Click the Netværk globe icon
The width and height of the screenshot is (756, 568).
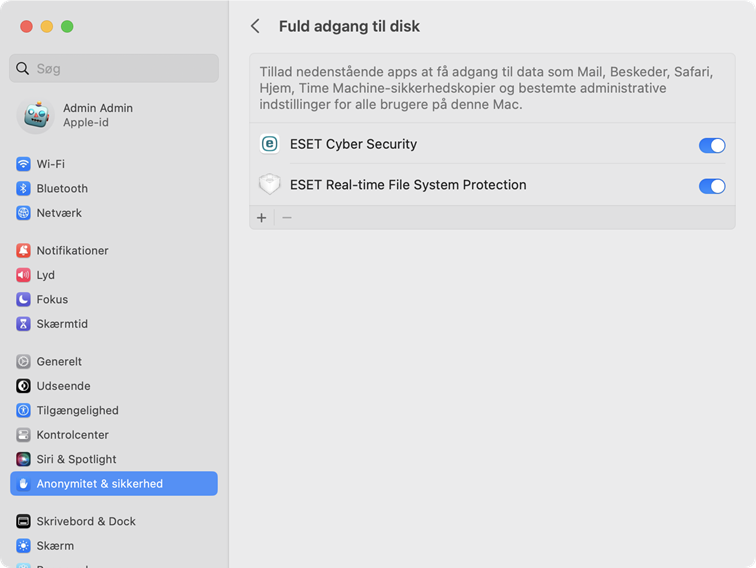pos(23,213)
